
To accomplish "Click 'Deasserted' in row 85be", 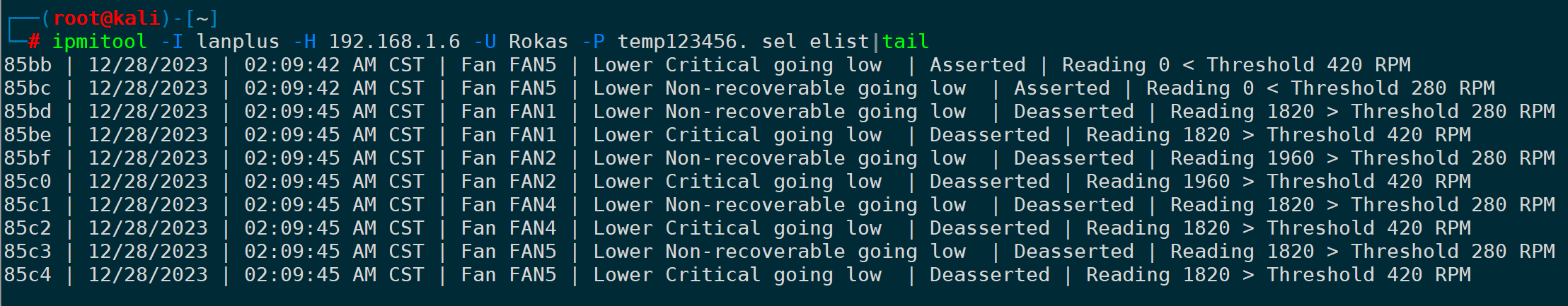I will pos(989,135).
